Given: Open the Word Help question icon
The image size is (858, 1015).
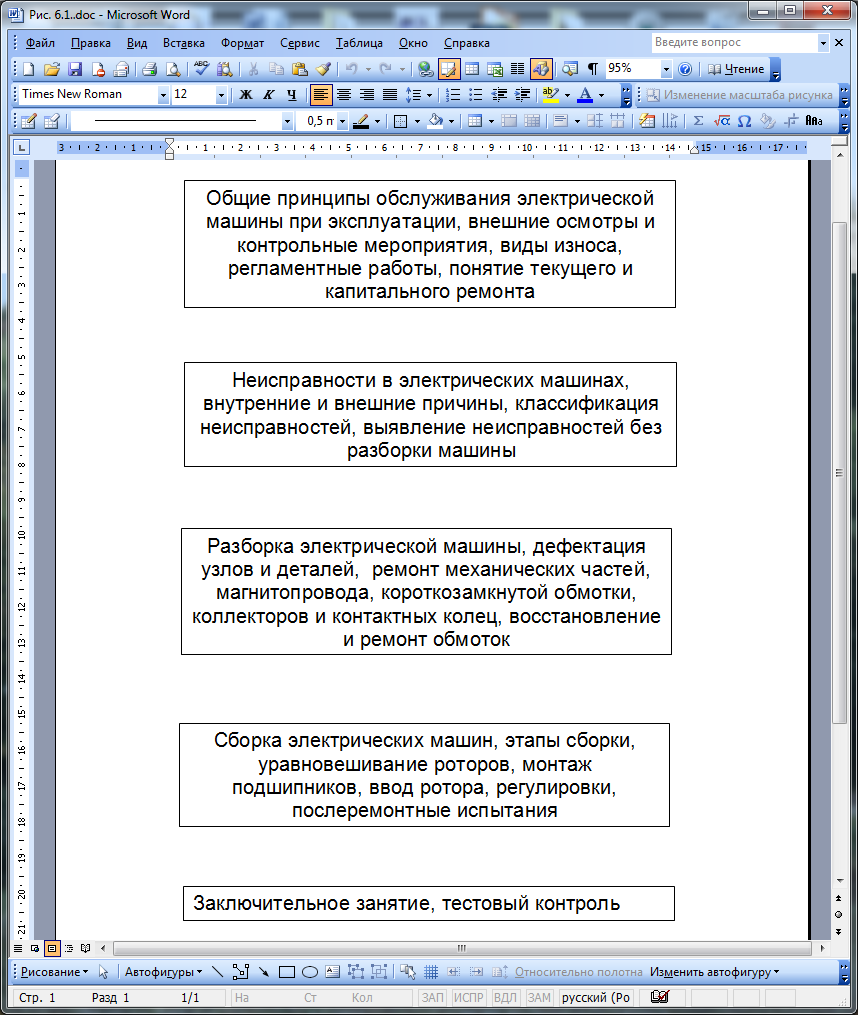Looking at the screenshot, I should pyautogui.click(x=685, y=69).
